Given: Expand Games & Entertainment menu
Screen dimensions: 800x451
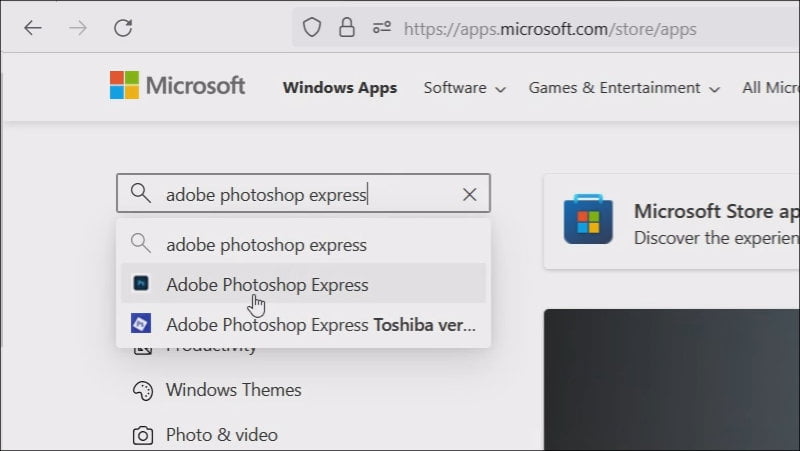Looking at the screenshot, I should coord(624,88).
